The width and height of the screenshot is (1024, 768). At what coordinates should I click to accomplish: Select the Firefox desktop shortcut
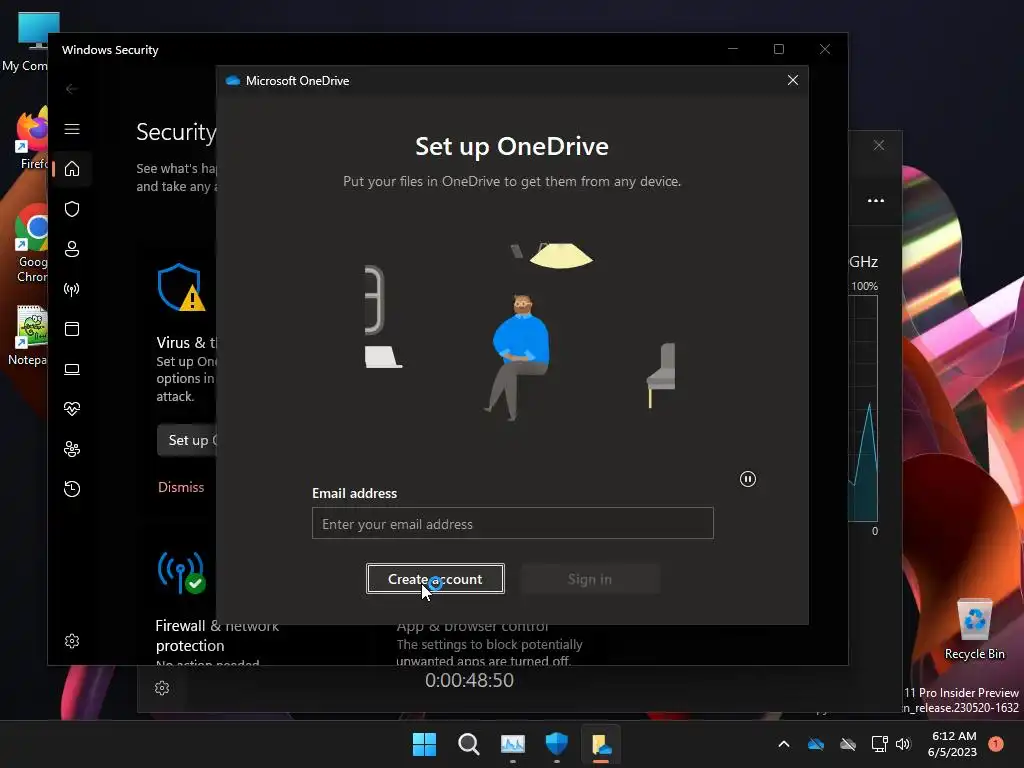point(31,140)
